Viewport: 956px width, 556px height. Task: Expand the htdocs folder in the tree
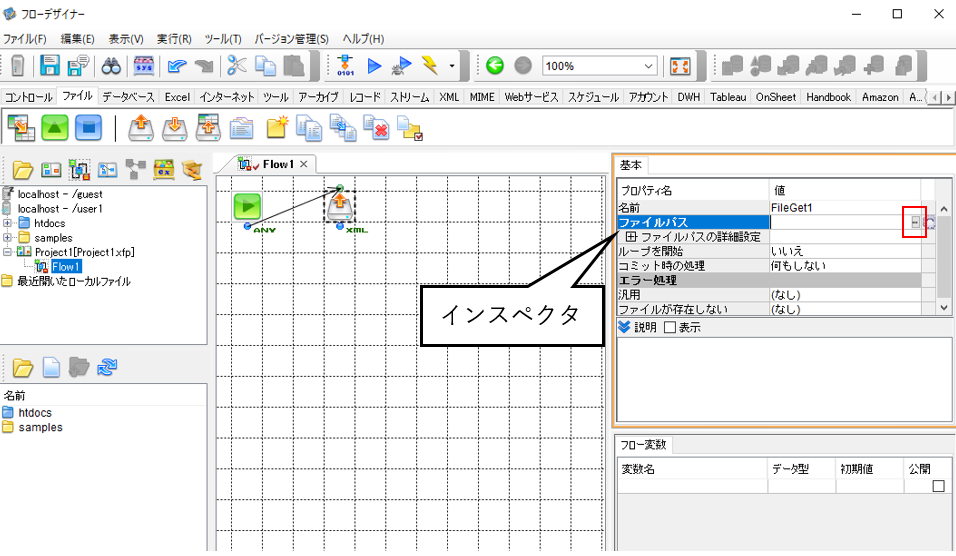(x=7, y=223)
